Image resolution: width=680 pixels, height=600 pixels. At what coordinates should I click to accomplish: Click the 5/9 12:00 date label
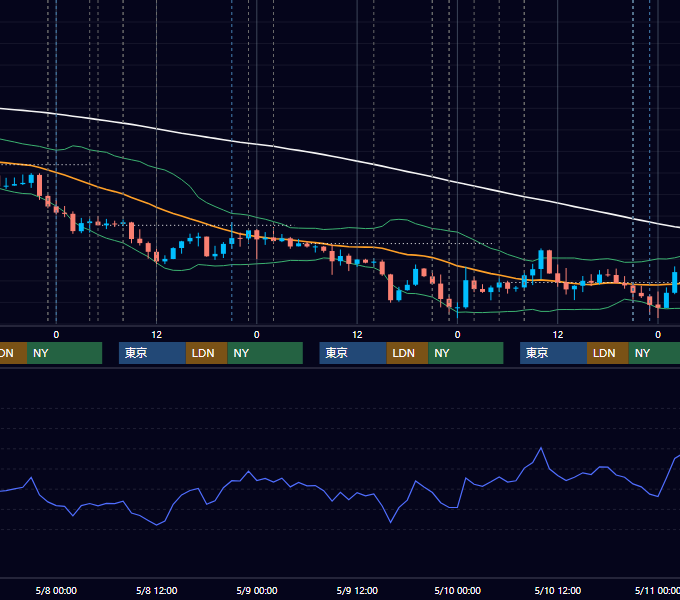tap(357, 590)
